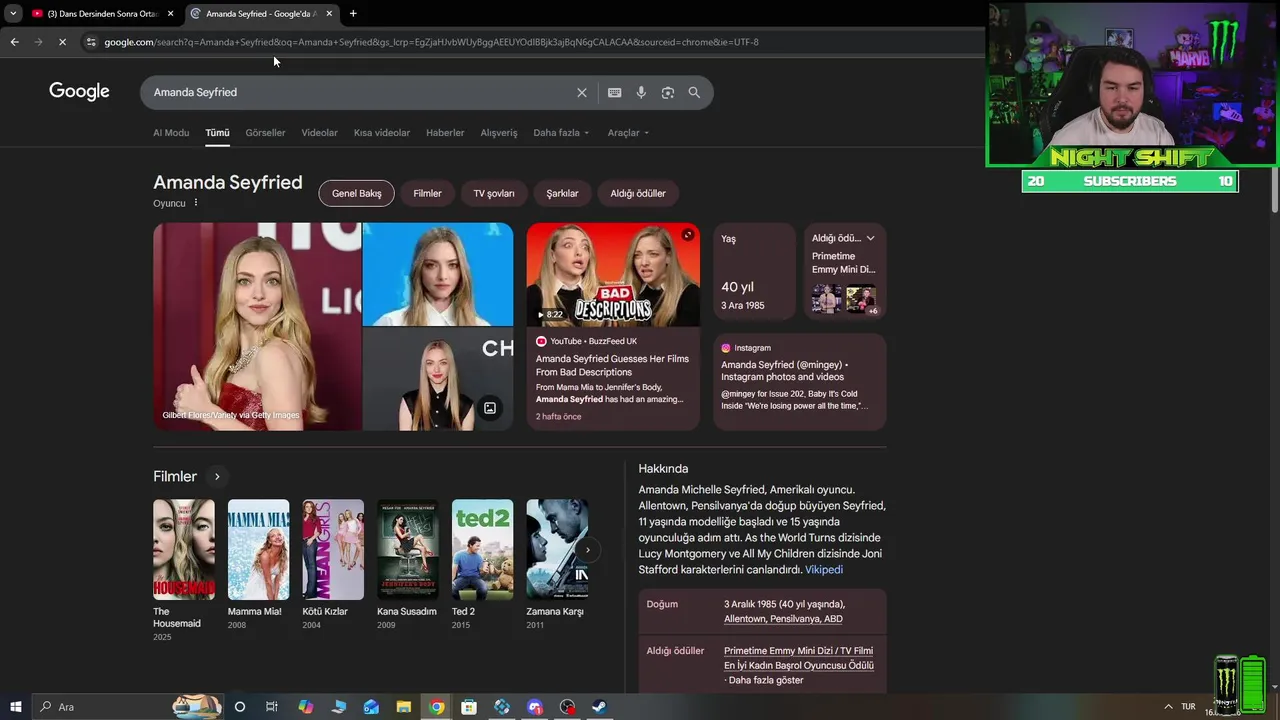1280x720 pixels.
Task: Open the on-screen keyboard input tool
Action: coord(614,92)
